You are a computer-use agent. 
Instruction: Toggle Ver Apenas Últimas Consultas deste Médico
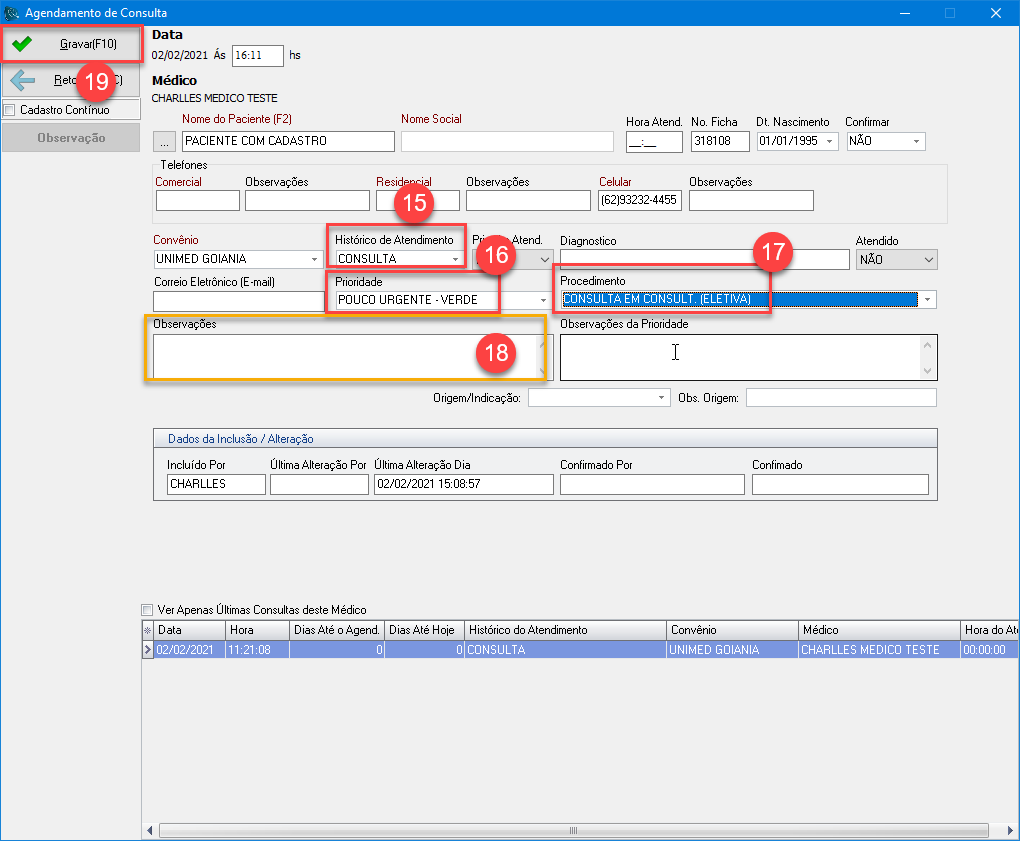coord(148,609)
